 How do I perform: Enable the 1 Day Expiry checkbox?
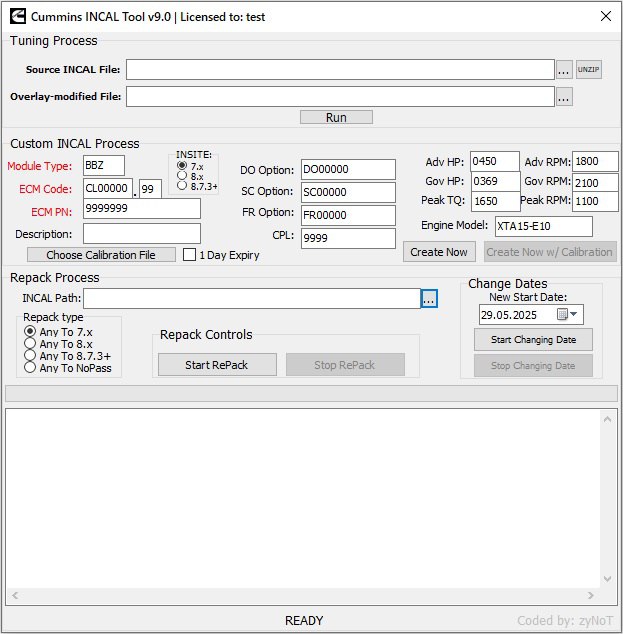pyautogui.click(x=189, y=255)
